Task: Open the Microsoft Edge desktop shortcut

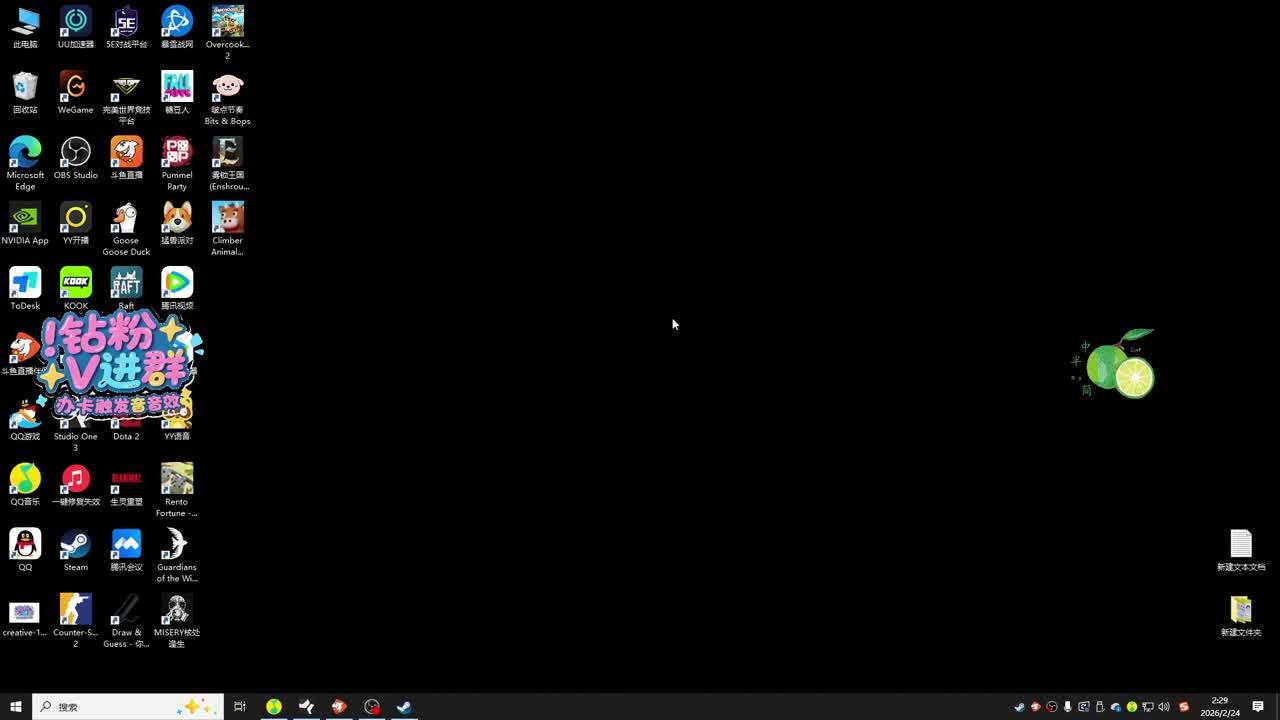Action: [25, 153]
